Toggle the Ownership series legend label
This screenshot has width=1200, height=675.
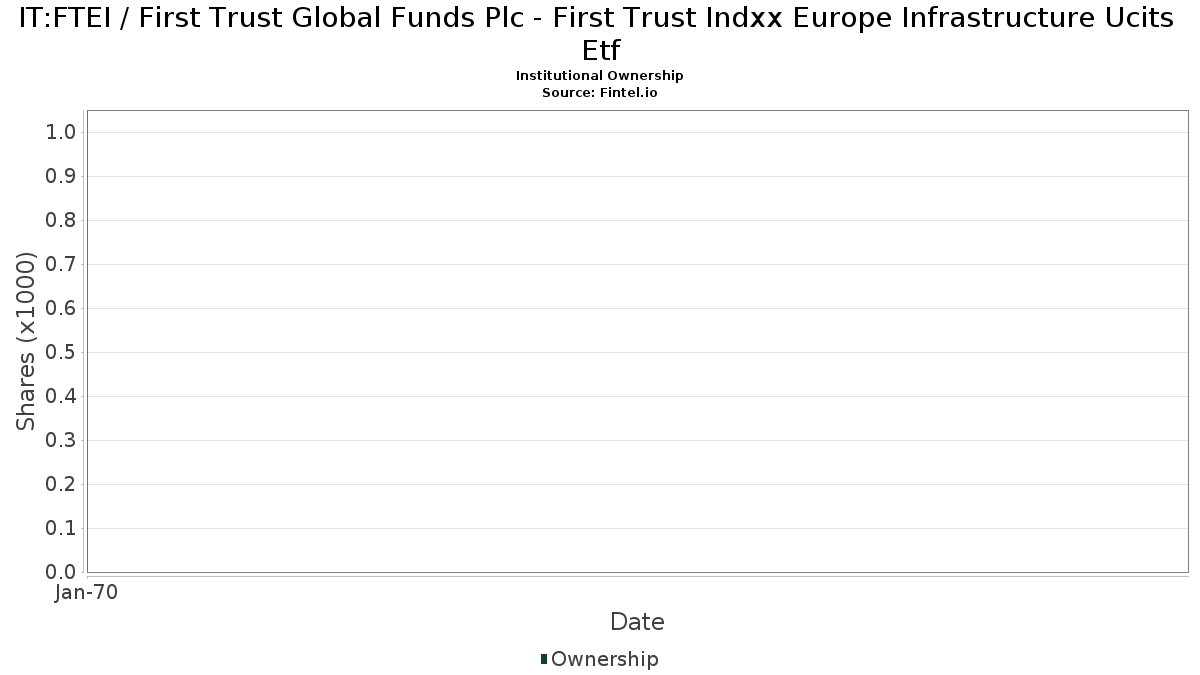[x=605, y=659]
